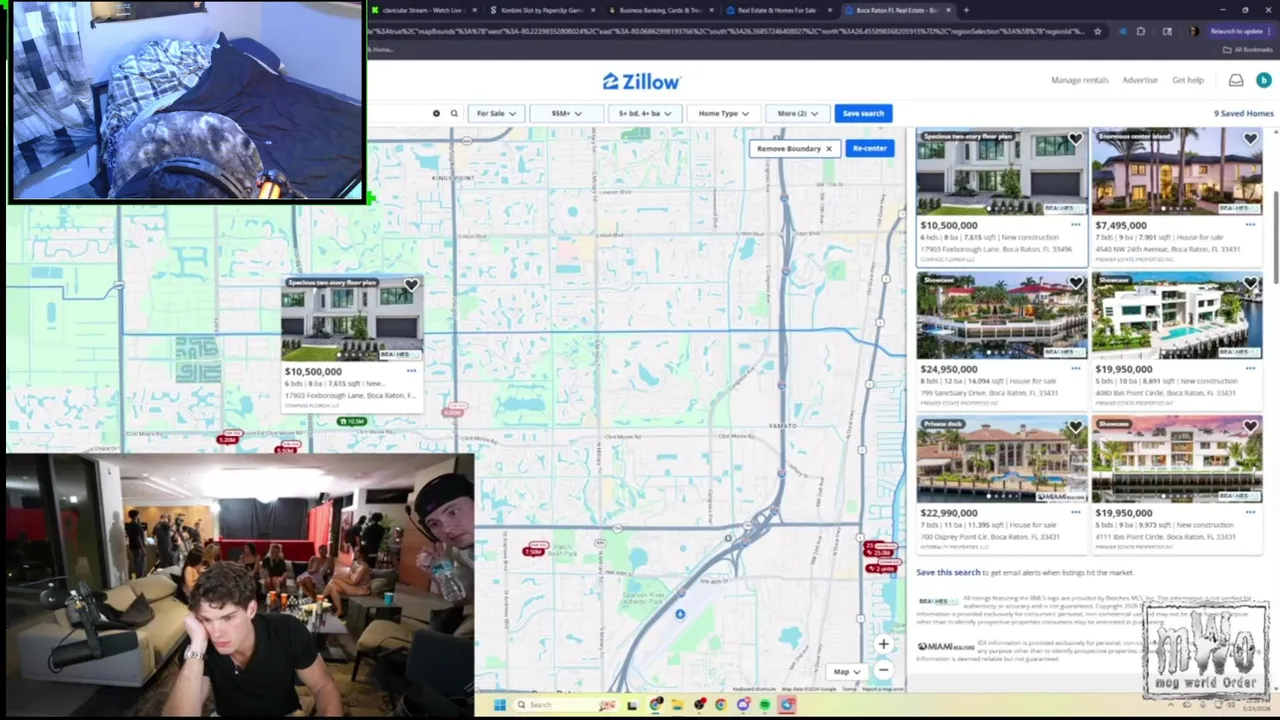This screenshot has height=720, width=1280.
Task: Open the $7,495,000 listing photo
Action: [x=1177, y=171]
